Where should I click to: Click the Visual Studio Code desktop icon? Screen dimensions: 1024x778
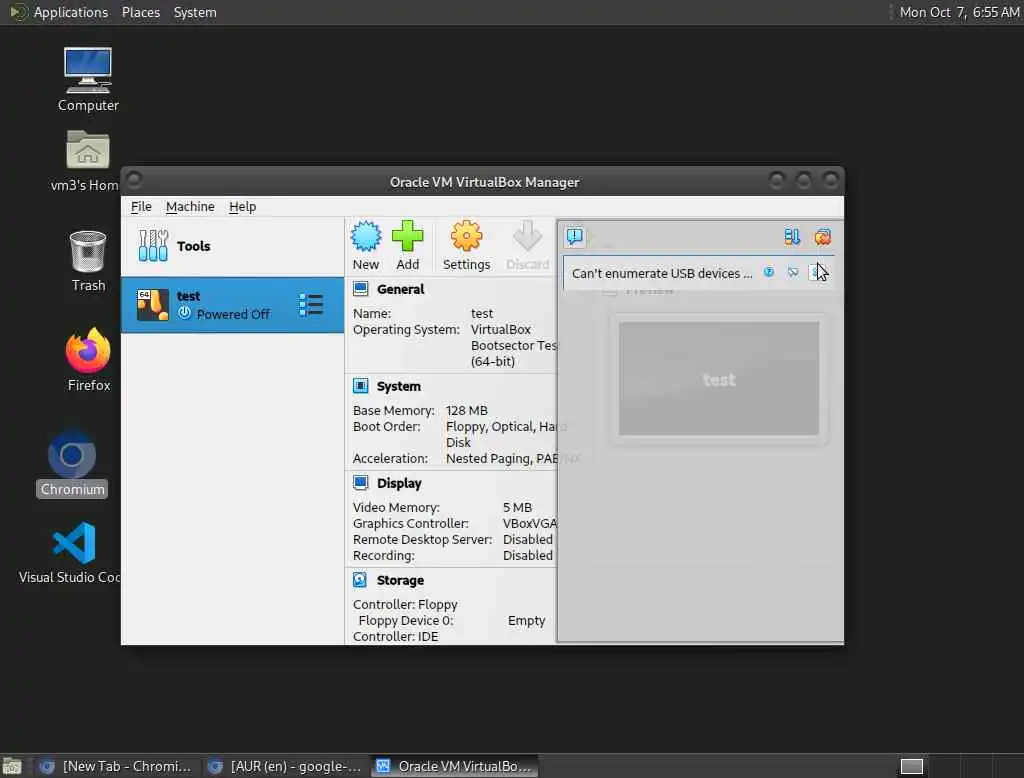coord(74,543)
